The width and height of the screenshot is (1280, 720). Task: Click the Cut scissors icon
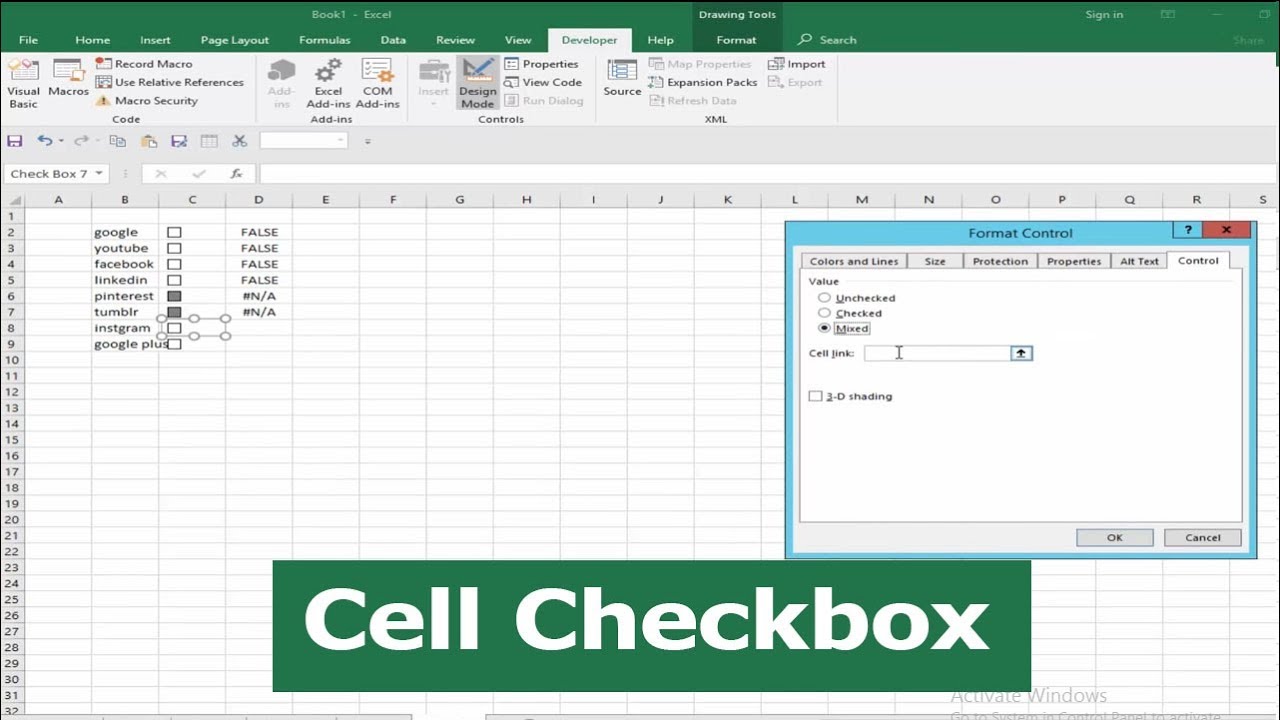pyautogui.click(x=239, y=141)
